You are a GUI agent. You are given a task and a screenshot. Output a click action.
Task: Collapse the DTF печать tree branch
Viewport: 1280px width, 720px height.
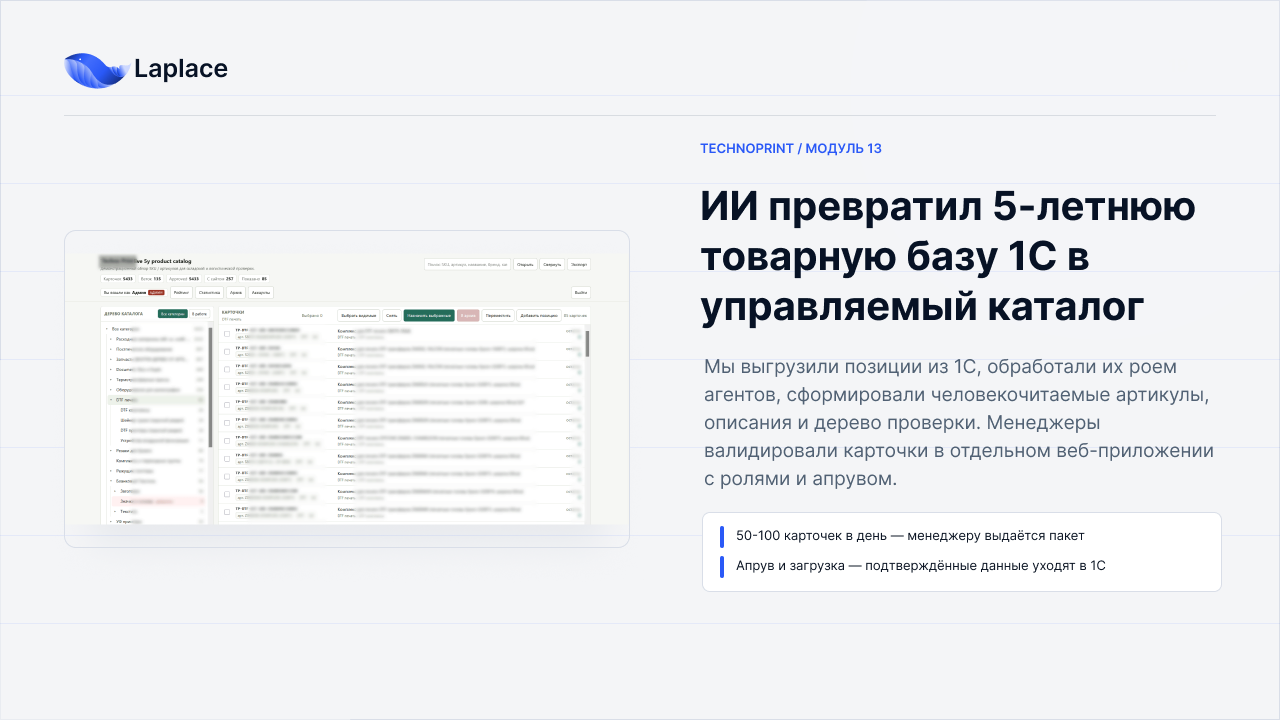point(111,400)
